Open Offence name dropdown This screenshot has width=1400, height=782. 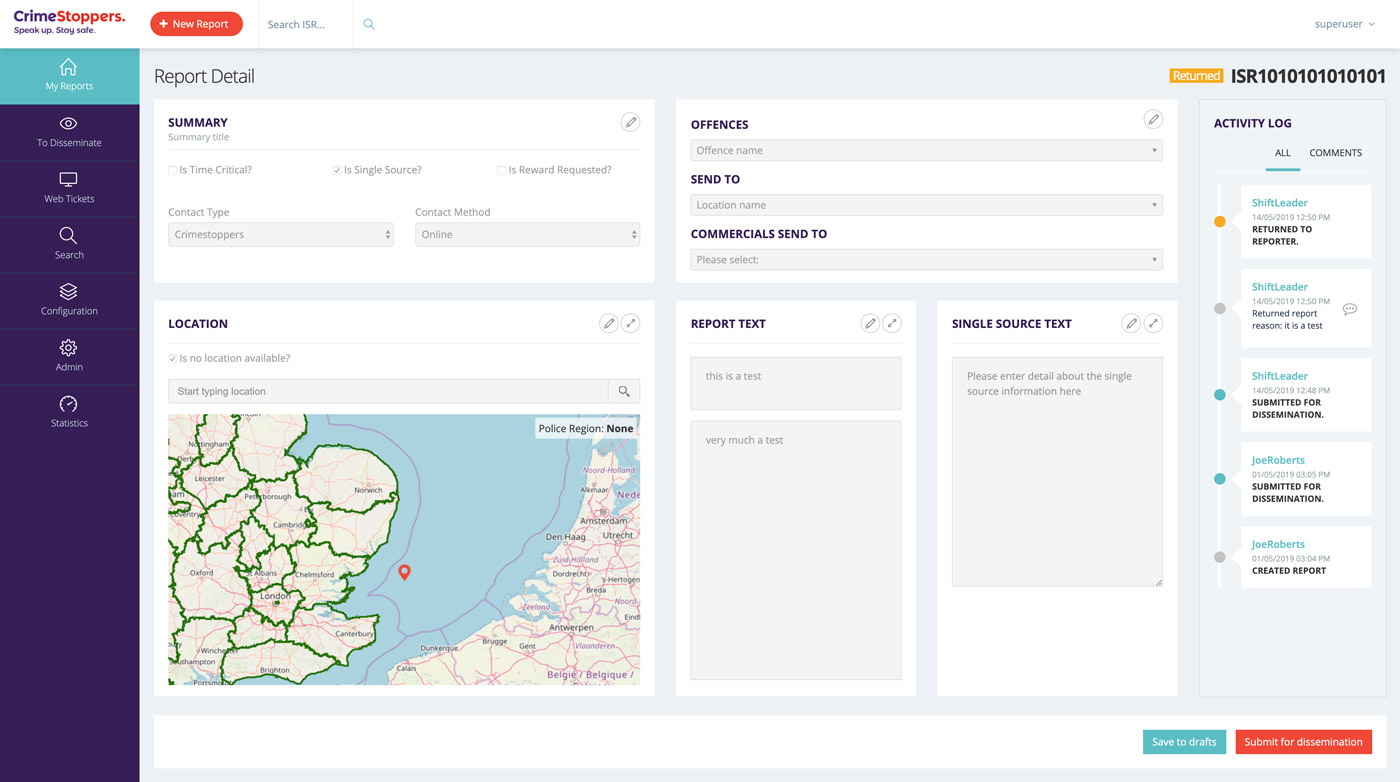pos(926,150)
